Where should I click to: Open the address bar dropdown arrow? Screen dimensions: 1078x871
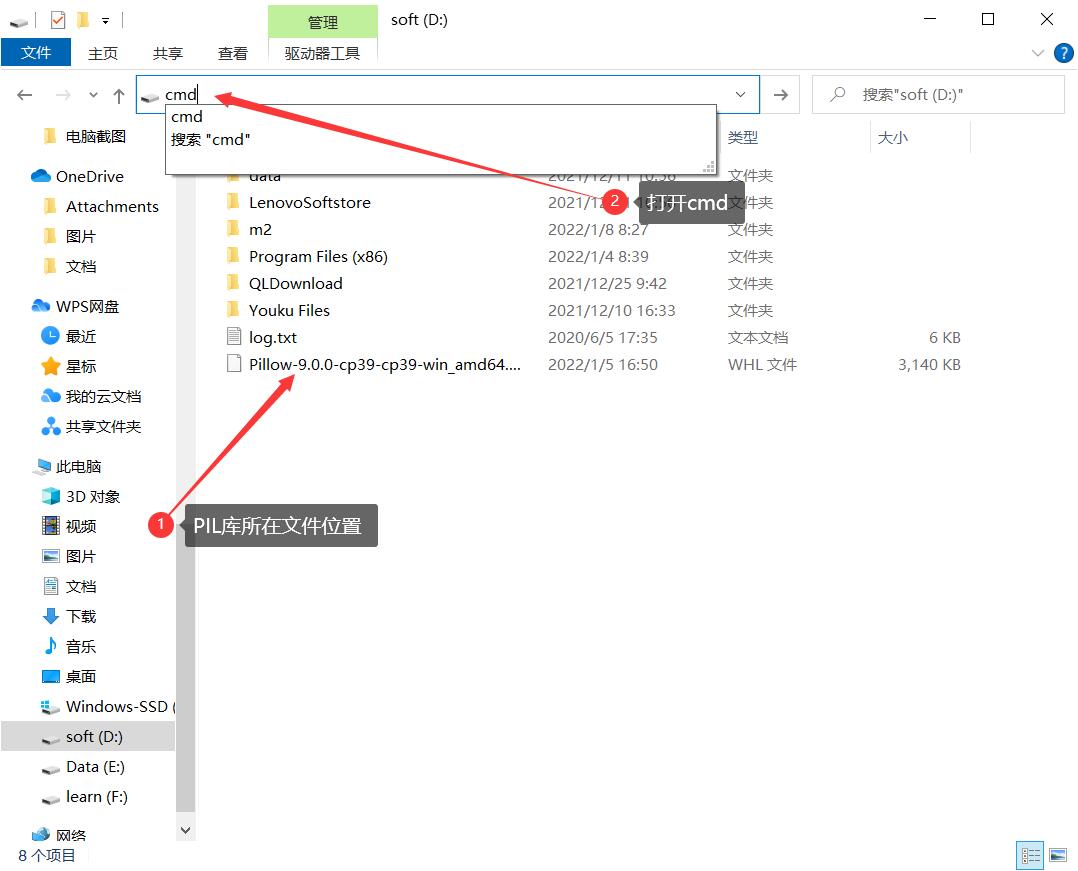coord(741,94)
